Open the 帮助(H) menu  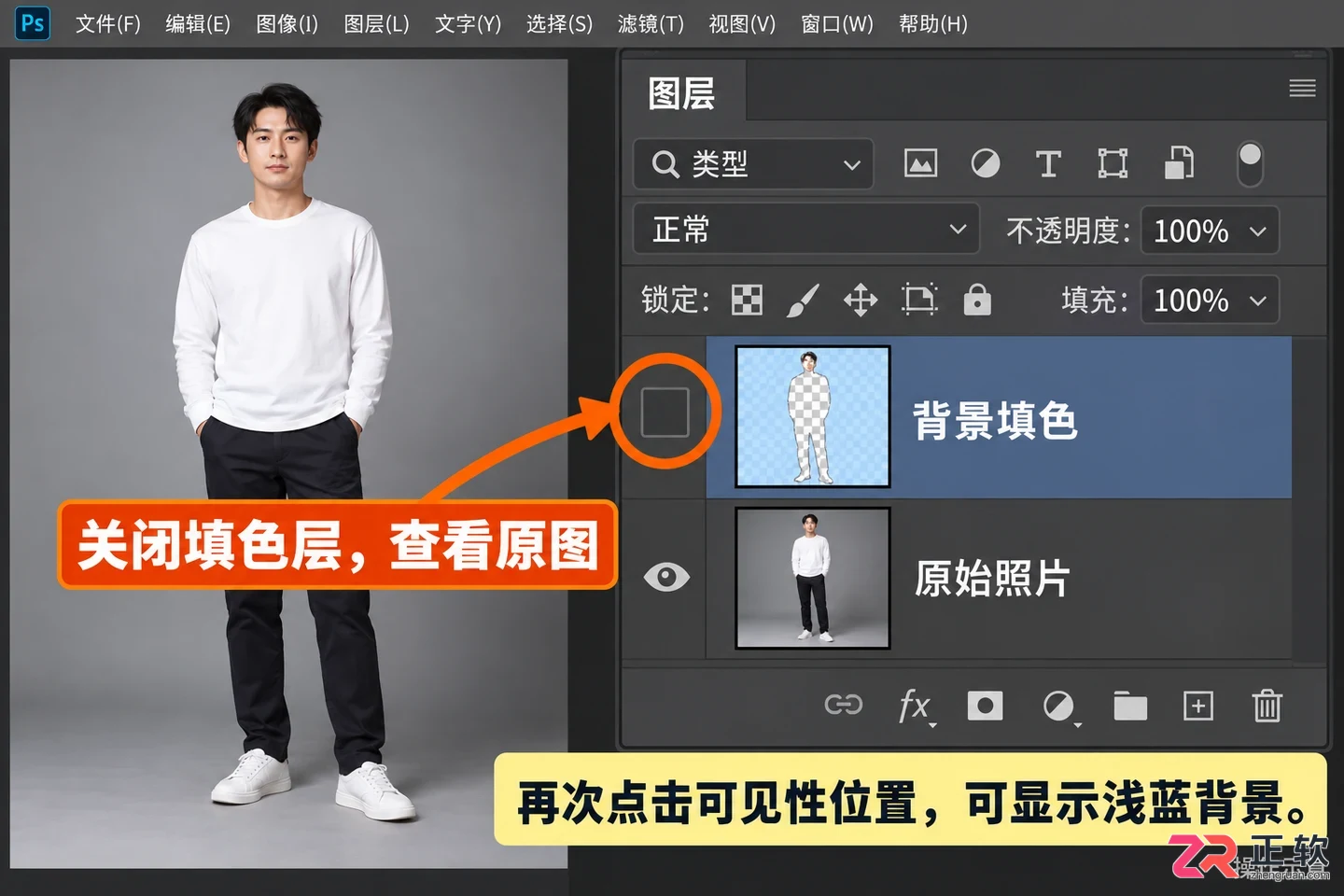click(933, 23)
